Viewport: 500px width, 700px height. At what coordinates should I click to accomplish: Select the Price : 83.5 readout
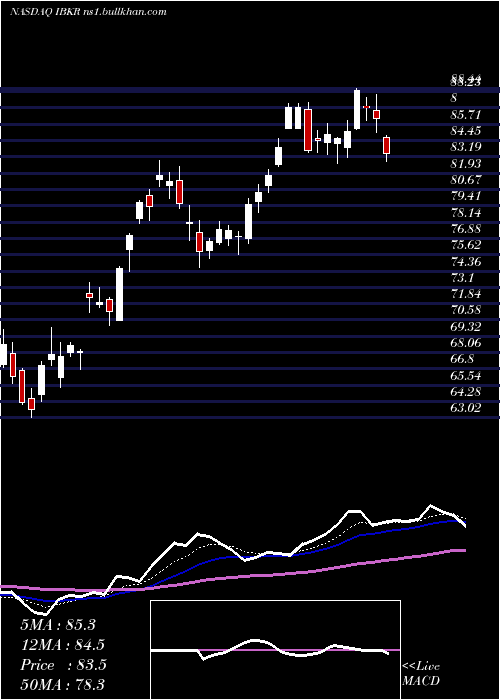click(63, 665)
